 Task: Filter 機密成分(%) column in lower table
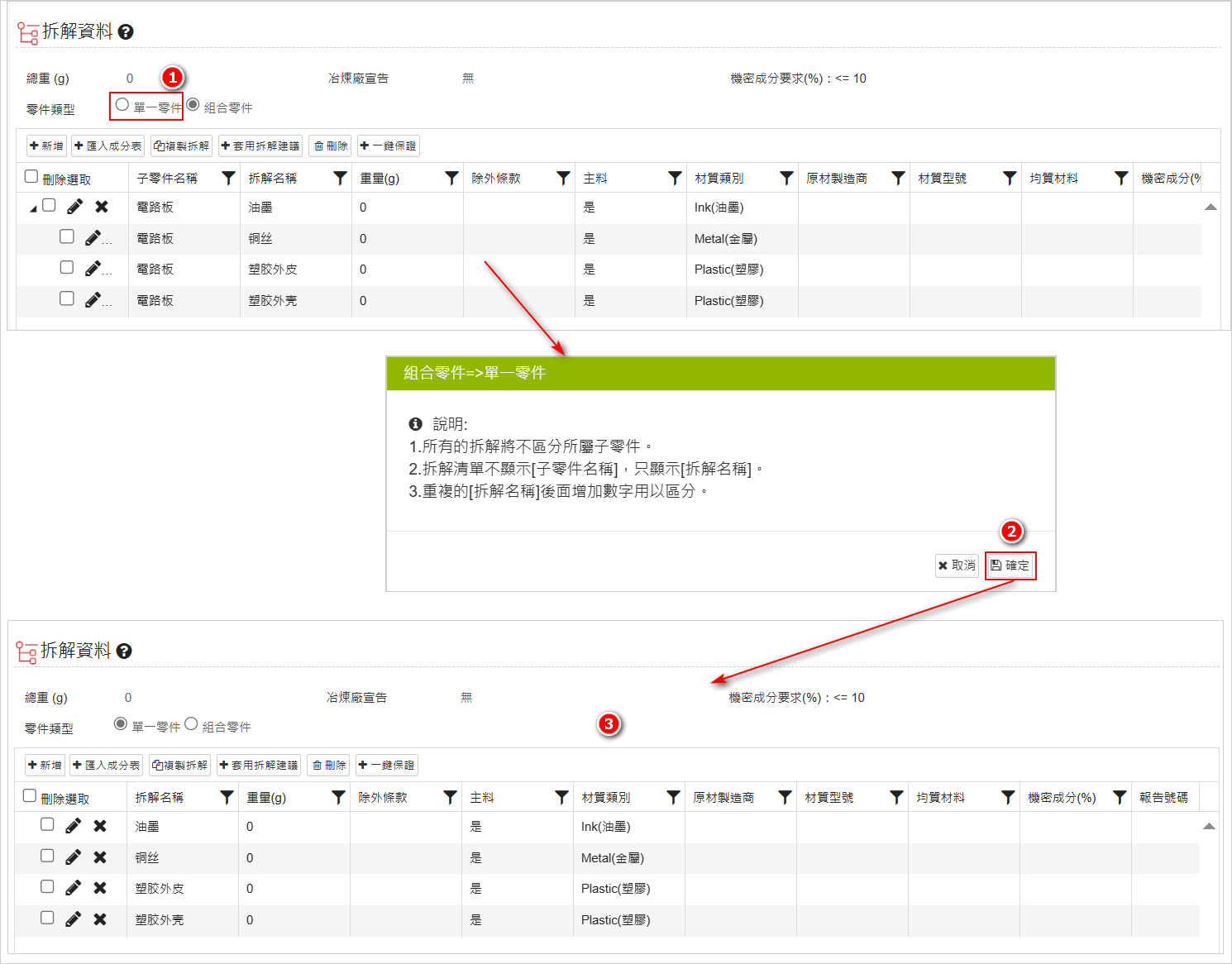click(x=1120, y=797)
